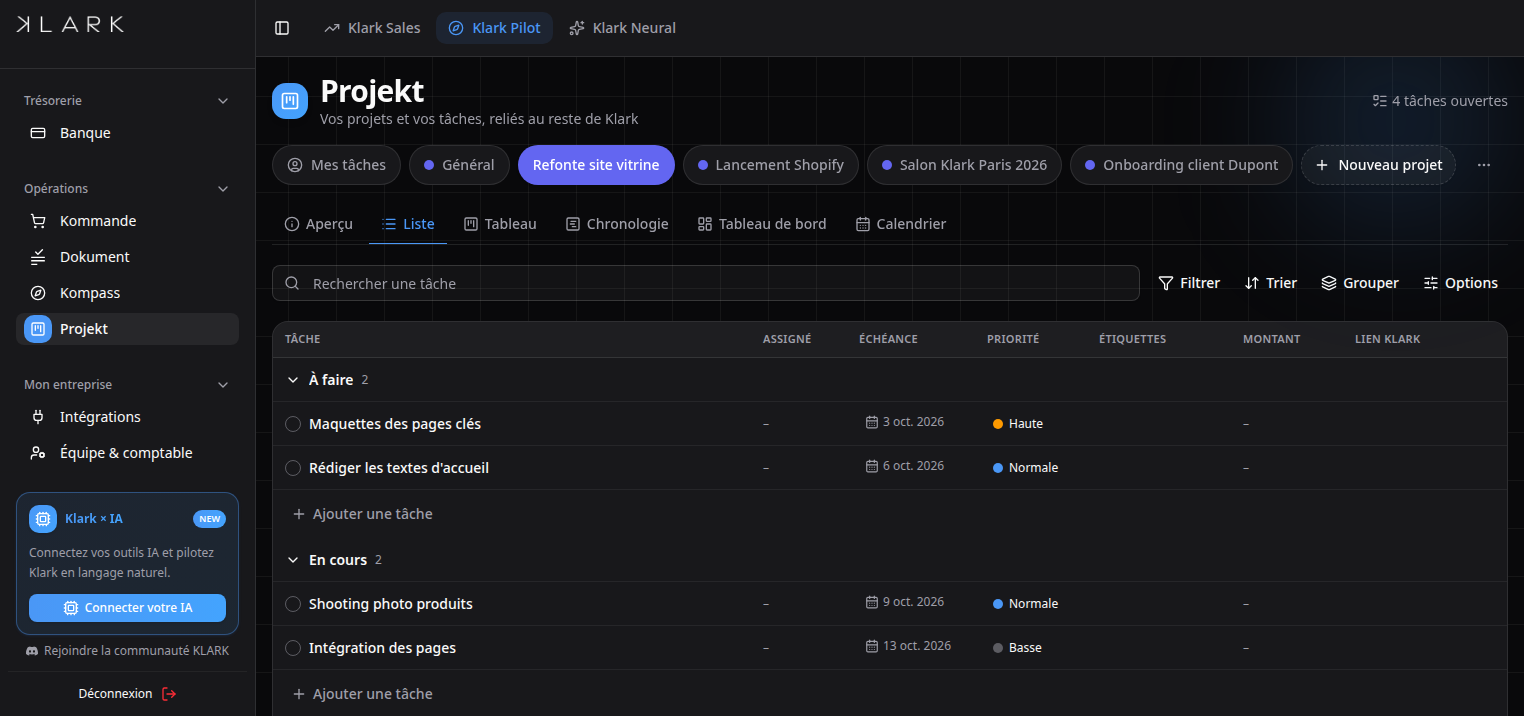This screenshot has width=1524, height=716.
Task: Click the KLARK logo
Action: pyautogui.click(x=70, y=25)
